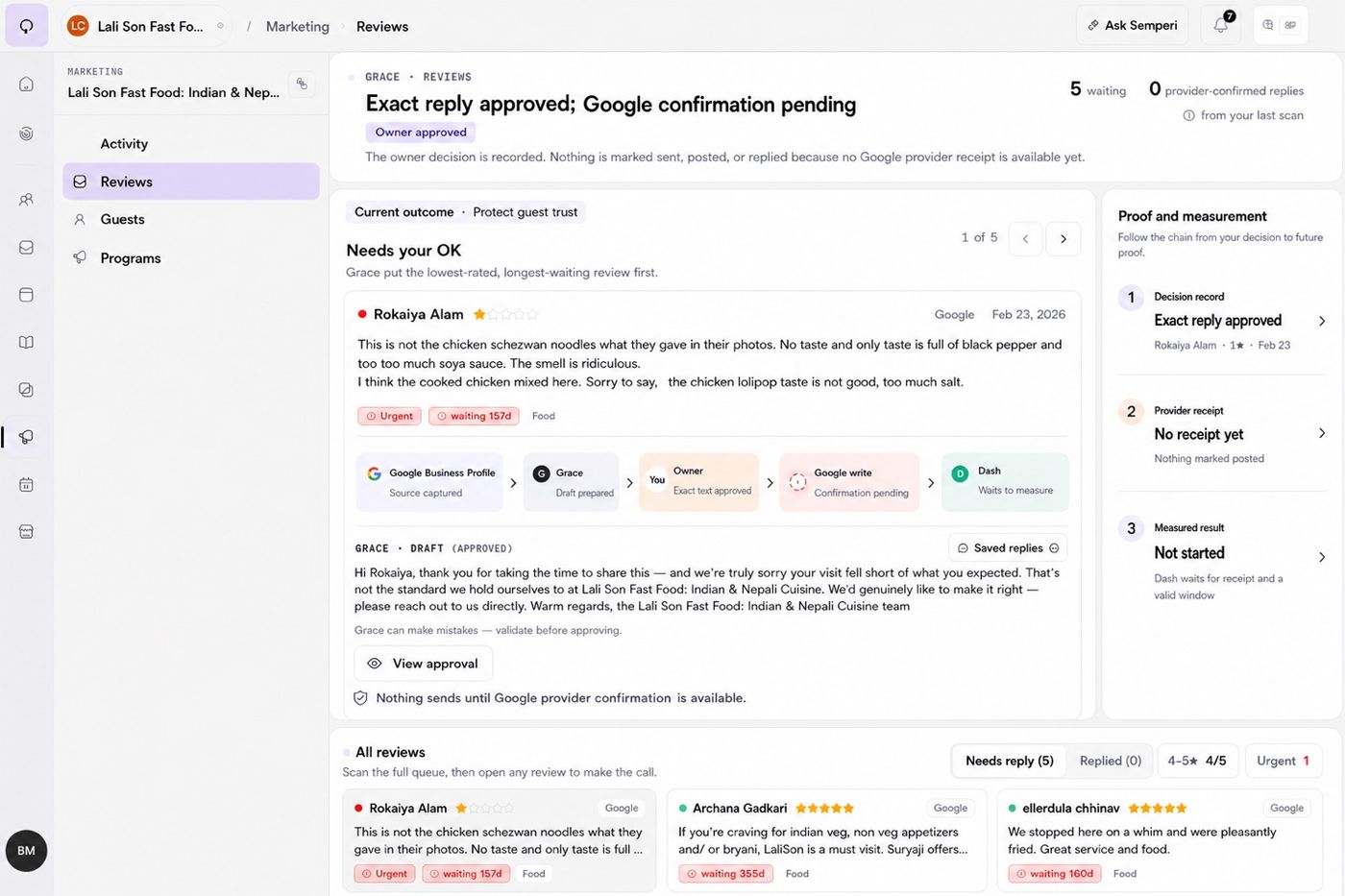Open the Archana Gadkari review card

pos(826,841)
